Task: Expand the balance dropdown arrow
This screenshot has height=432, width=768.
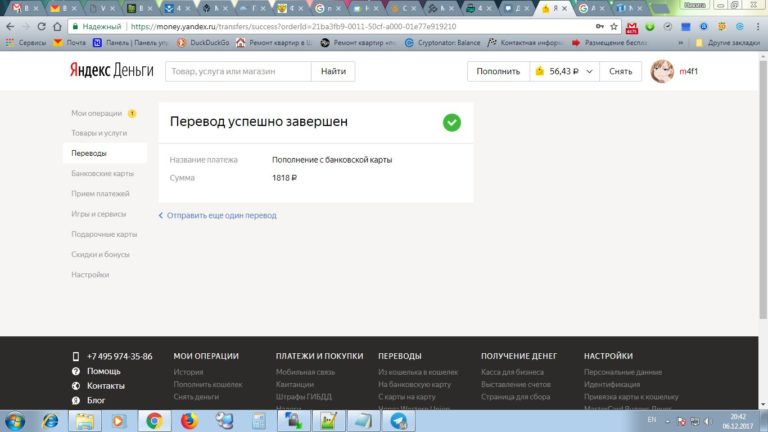Action: (589, 72)
